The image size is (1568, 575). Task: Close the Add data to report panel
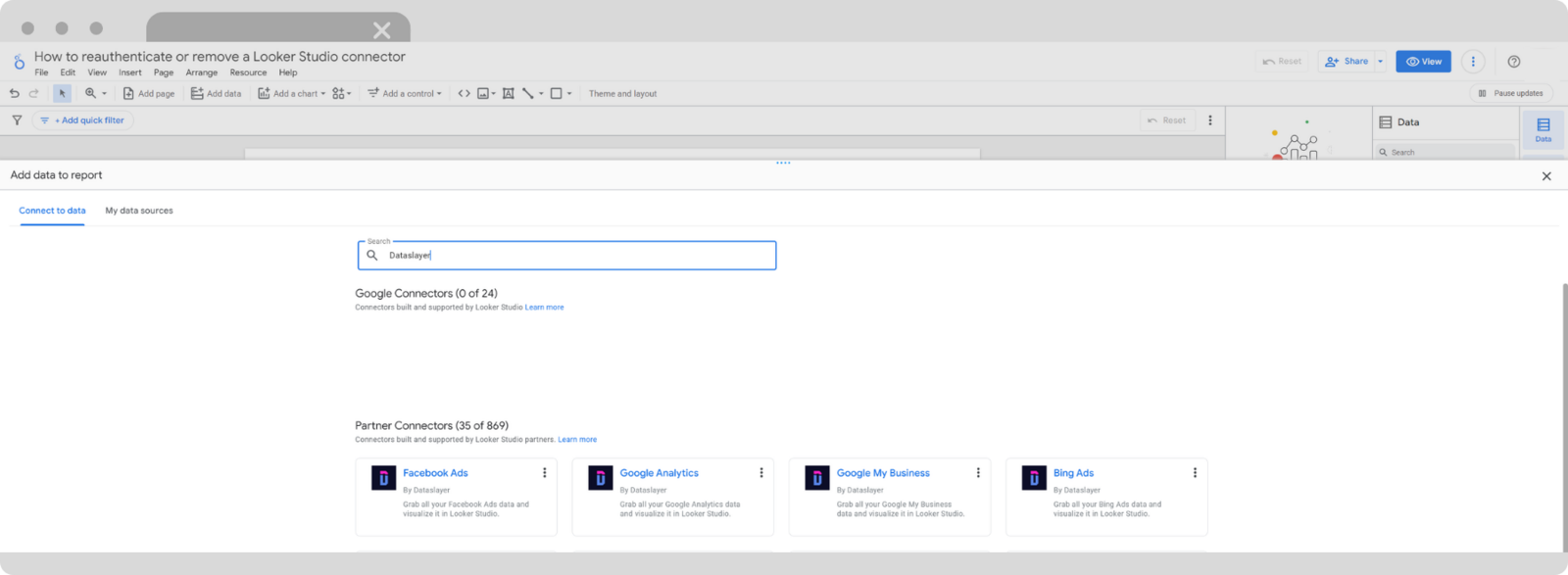(x=1546, y=176)
